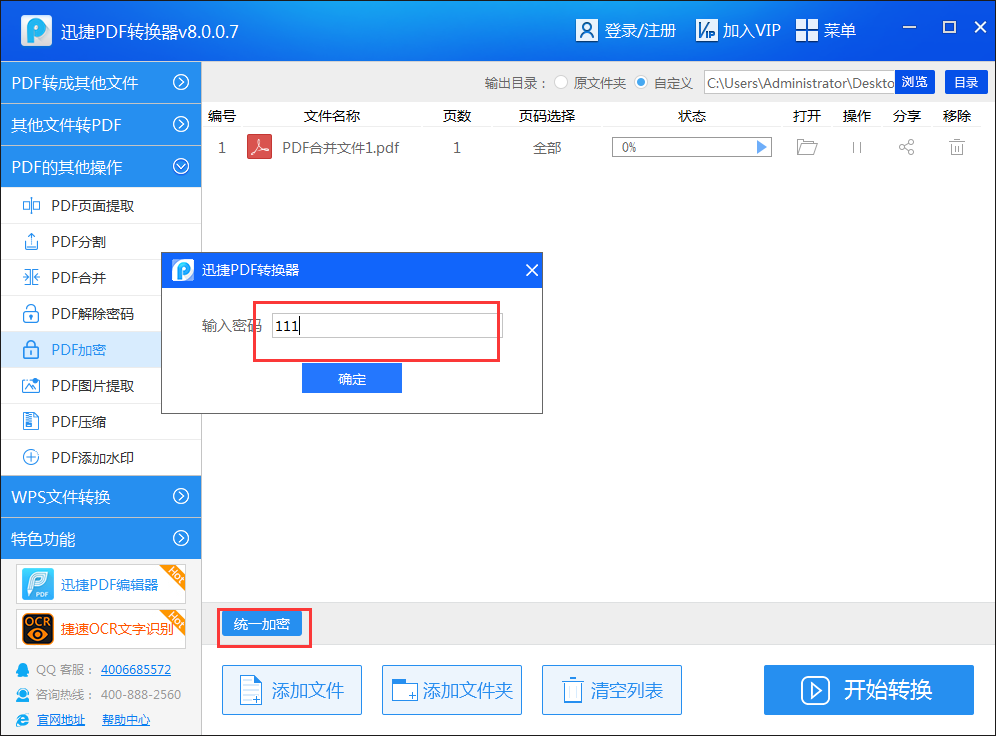This screenshot has height=736, width=996.
Task: Click file name PDF合并文件1.pdf
Action: click(340, 148)
